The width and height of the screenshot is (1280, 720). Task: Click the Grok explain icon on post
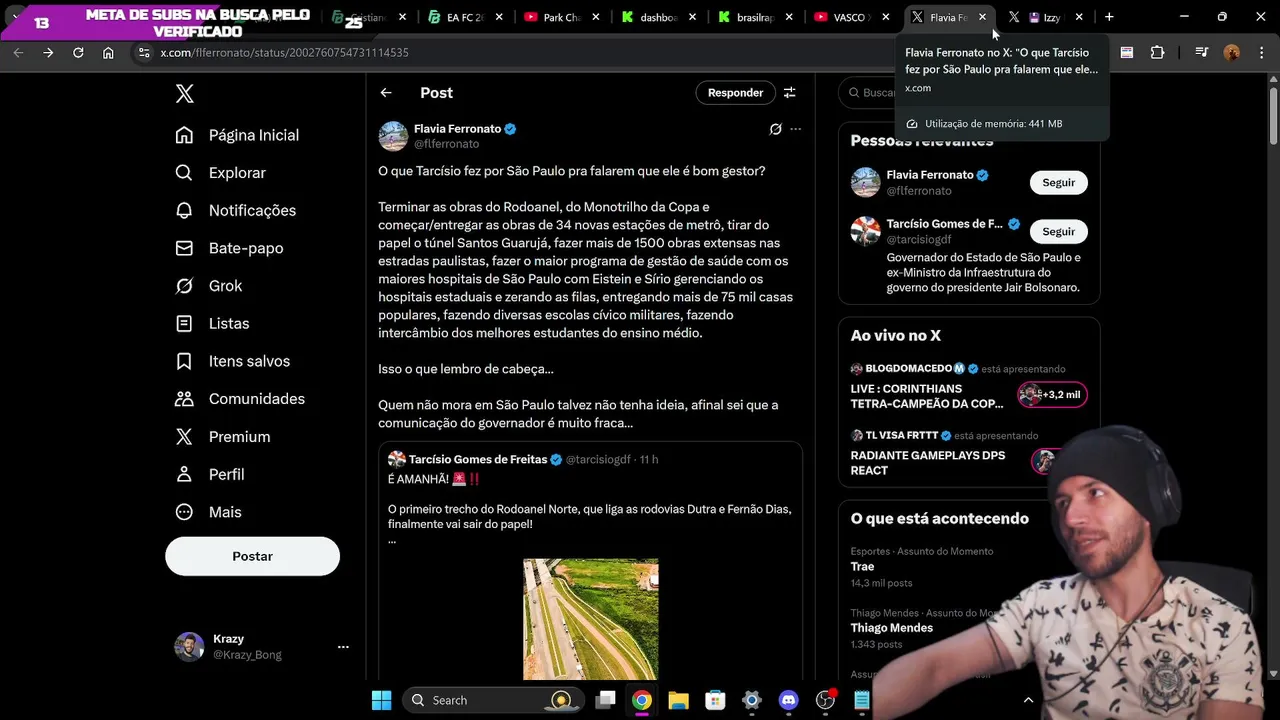[775, 129]
